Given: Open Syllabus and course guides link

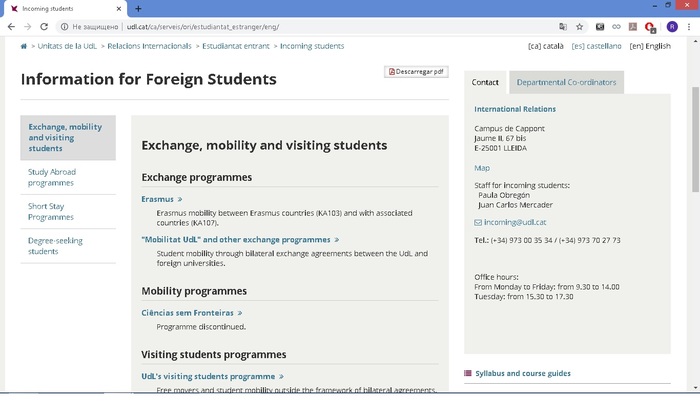Looking at the screenshot, I should (522, 373).
